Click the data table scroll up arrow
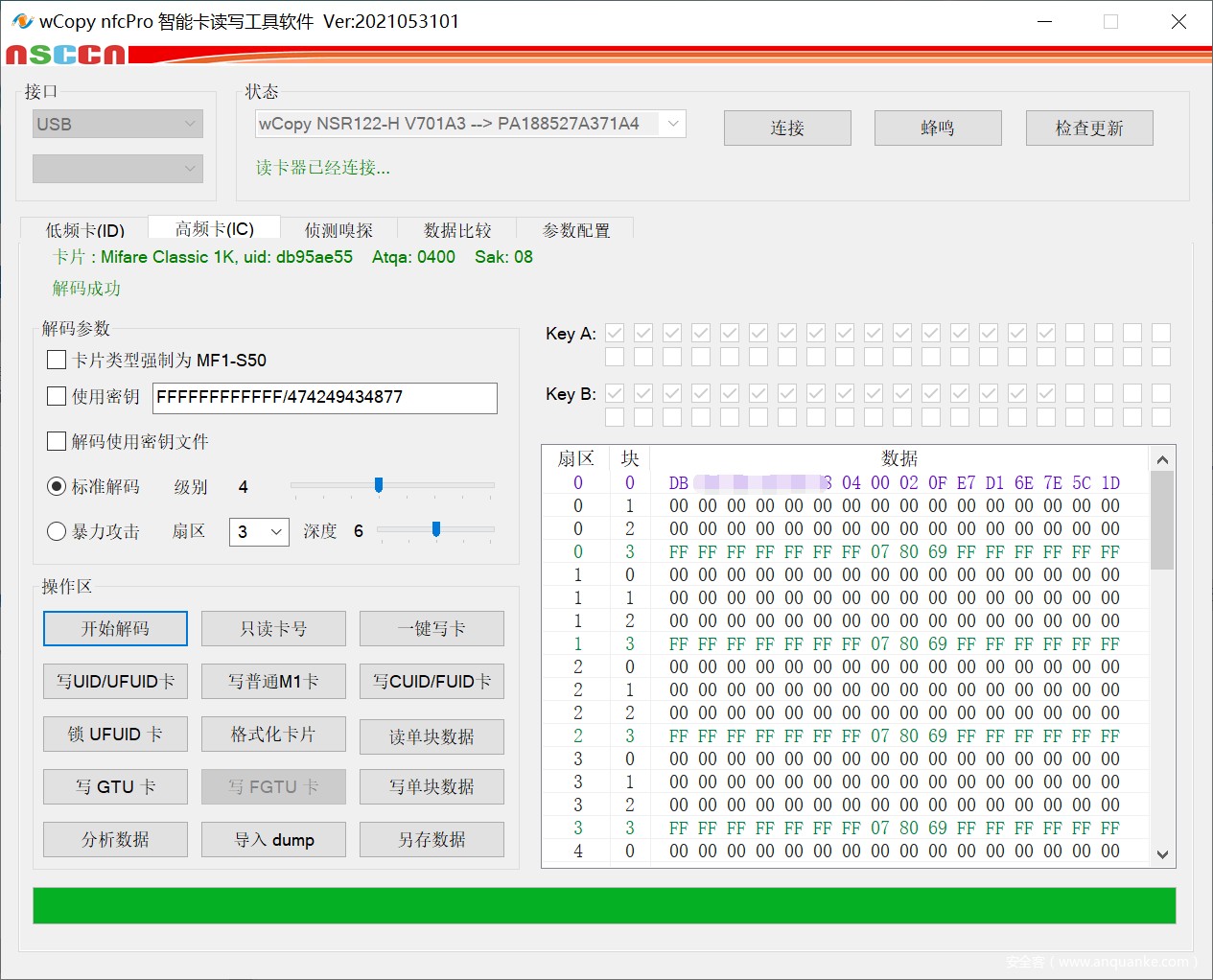1213x980 pixels. pyautogui.click(x=1162, y=460)
